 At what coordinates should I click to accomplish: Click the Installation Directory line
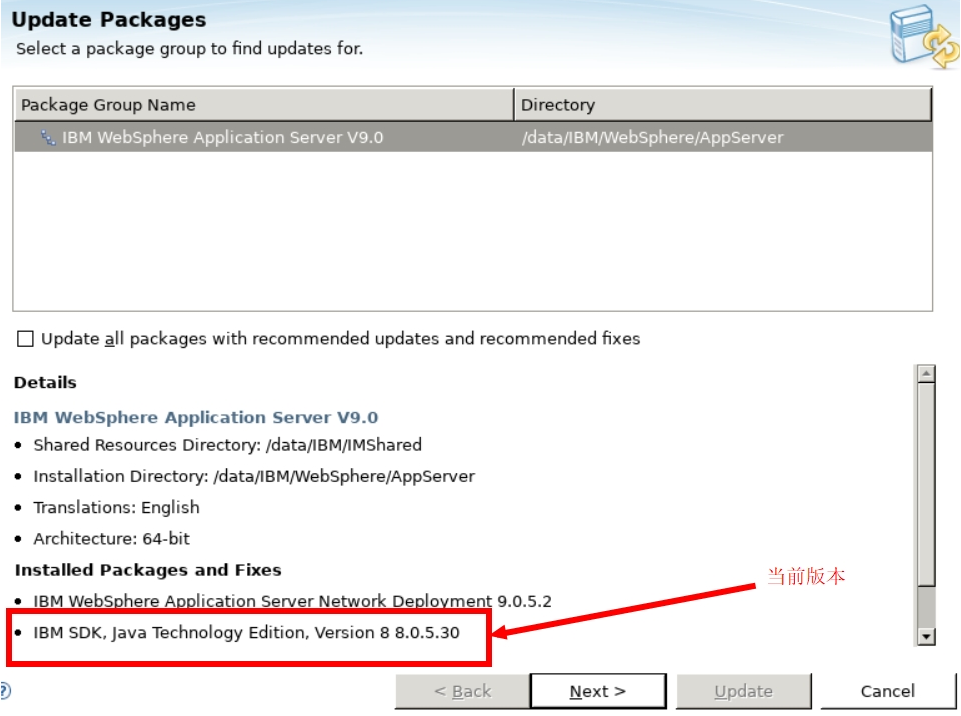(x=254, y=476)
